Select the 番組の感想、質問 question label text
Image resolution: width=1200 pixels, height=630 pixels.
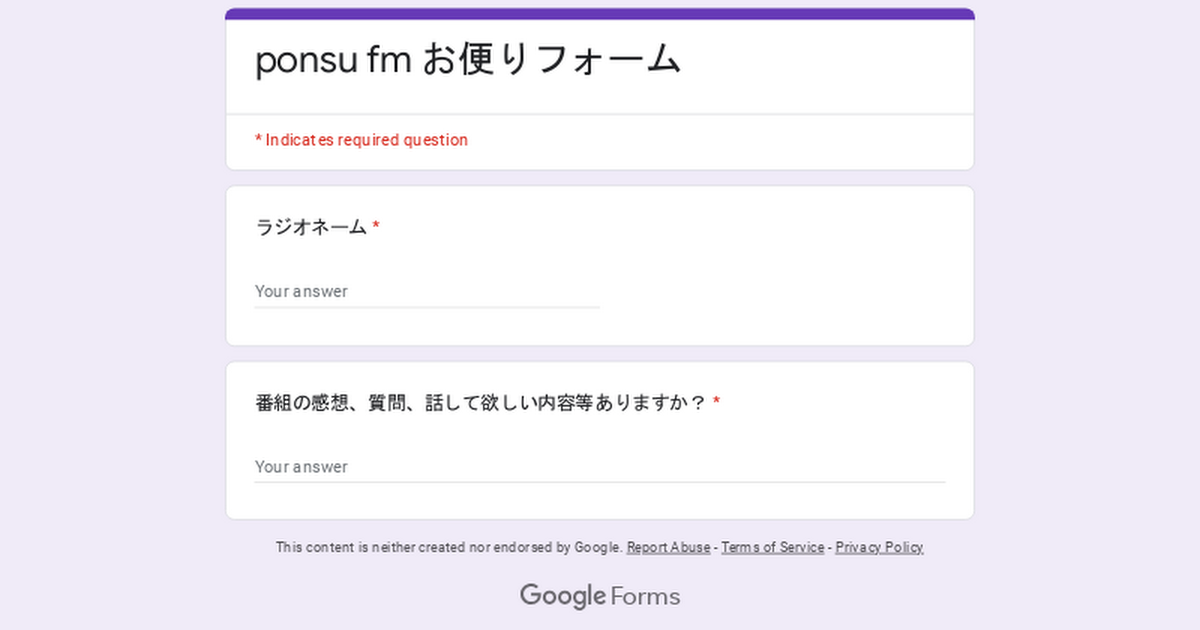[481, 403]
